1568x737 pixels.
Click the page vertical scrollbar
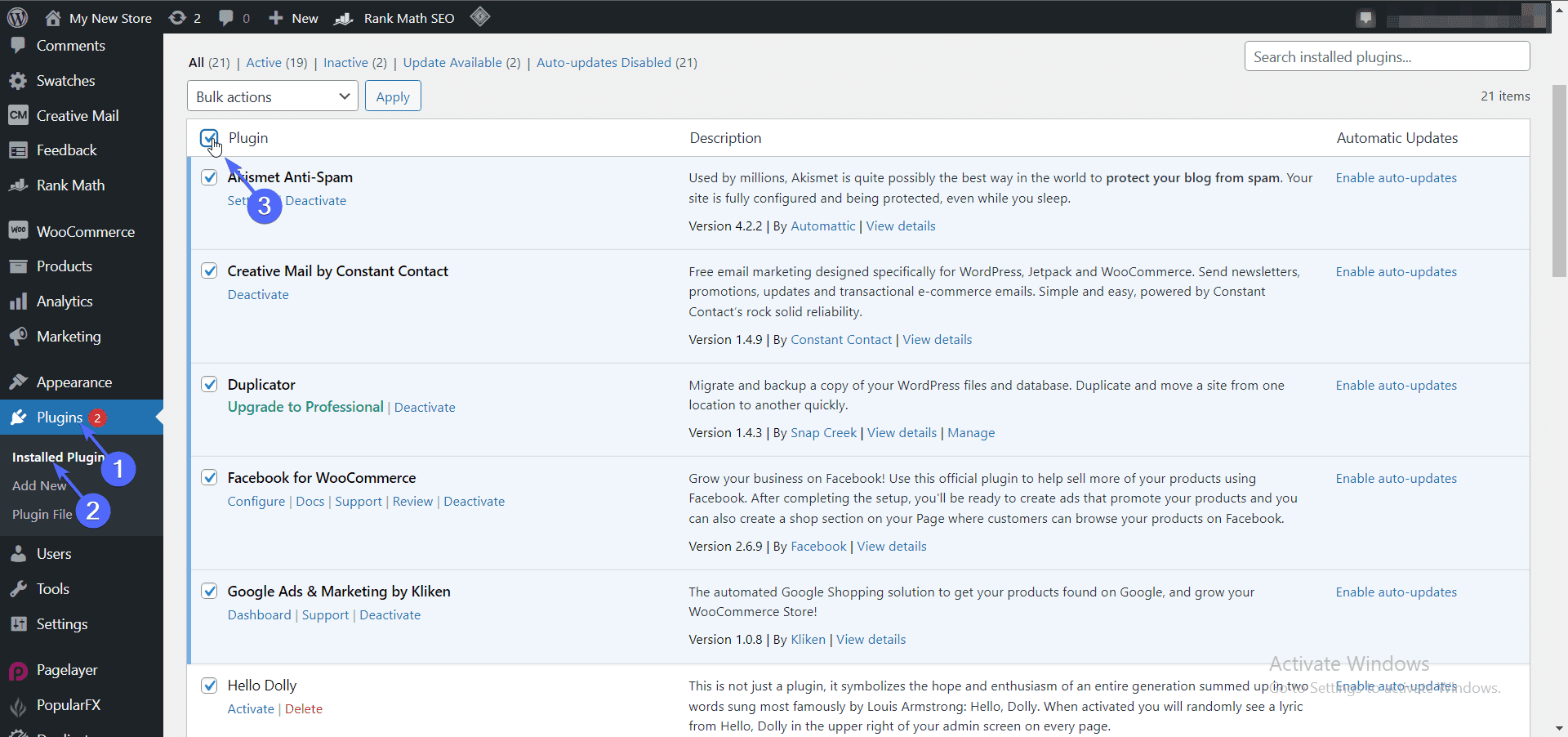pos(1559,180)
